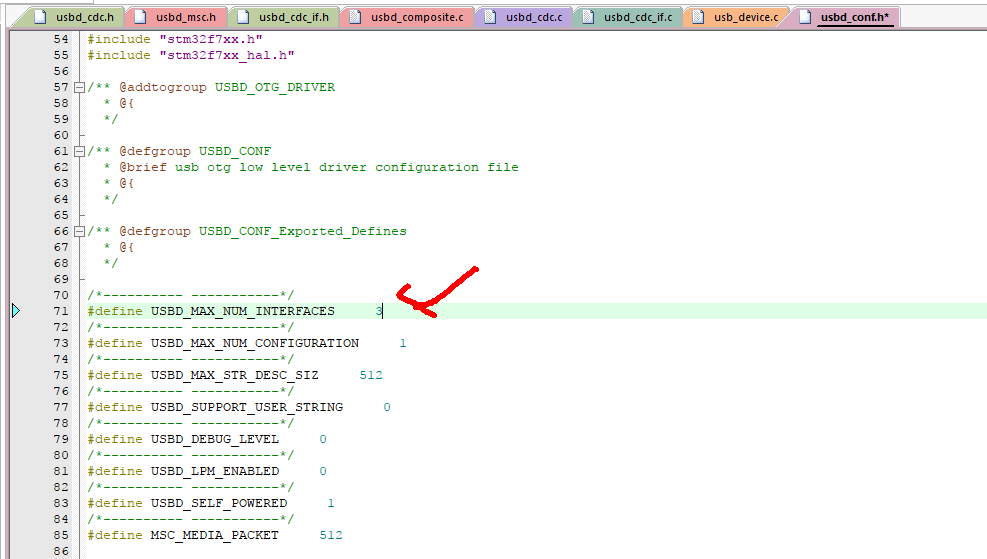
Task: Click USBD_MAX_NUM_CONFIGURATION define name
Action: click(254, 343)
